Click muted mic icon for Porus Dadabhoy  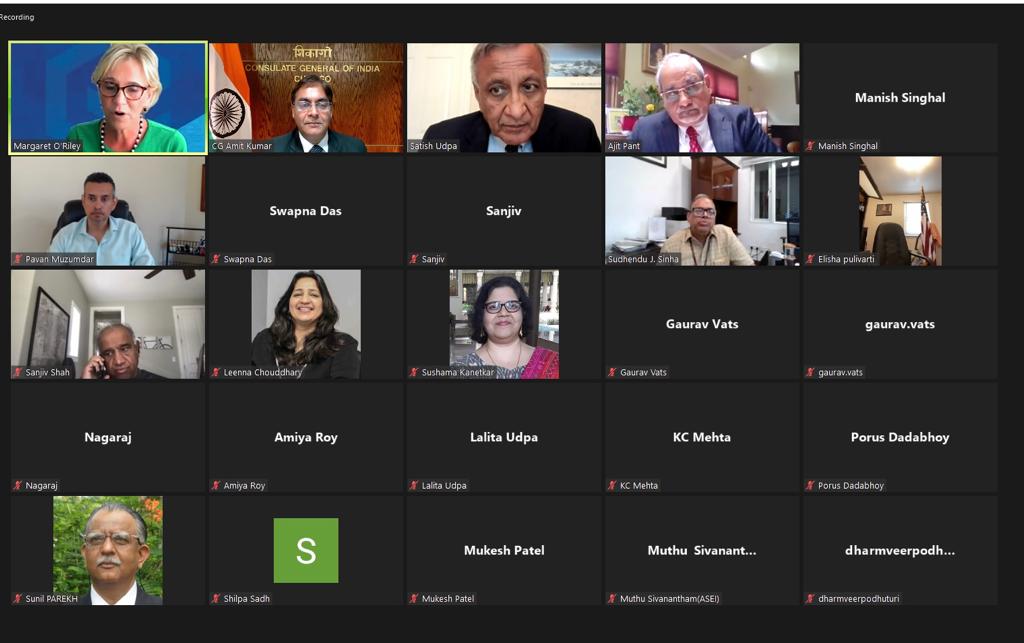point(810,486)
